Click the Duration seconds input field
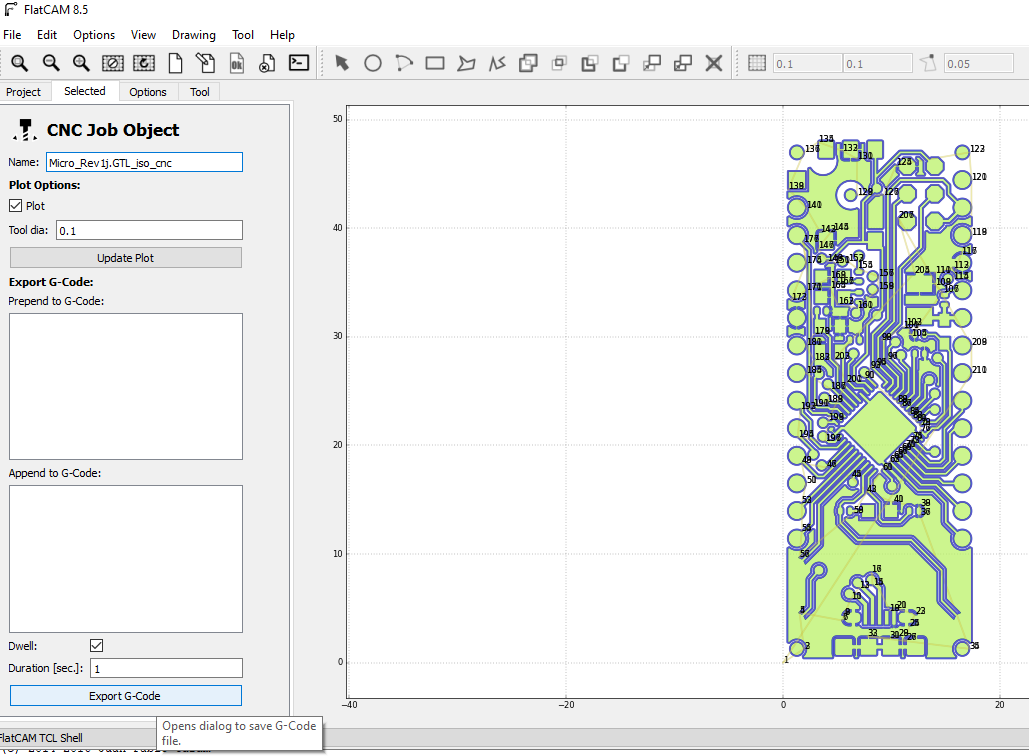 click(x=167, y=668)
